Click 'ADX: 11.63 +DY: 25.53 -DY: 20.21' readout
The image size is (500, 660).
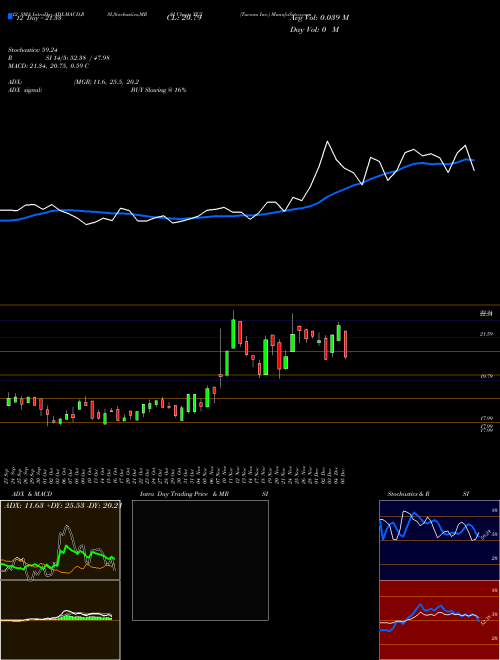63,505
